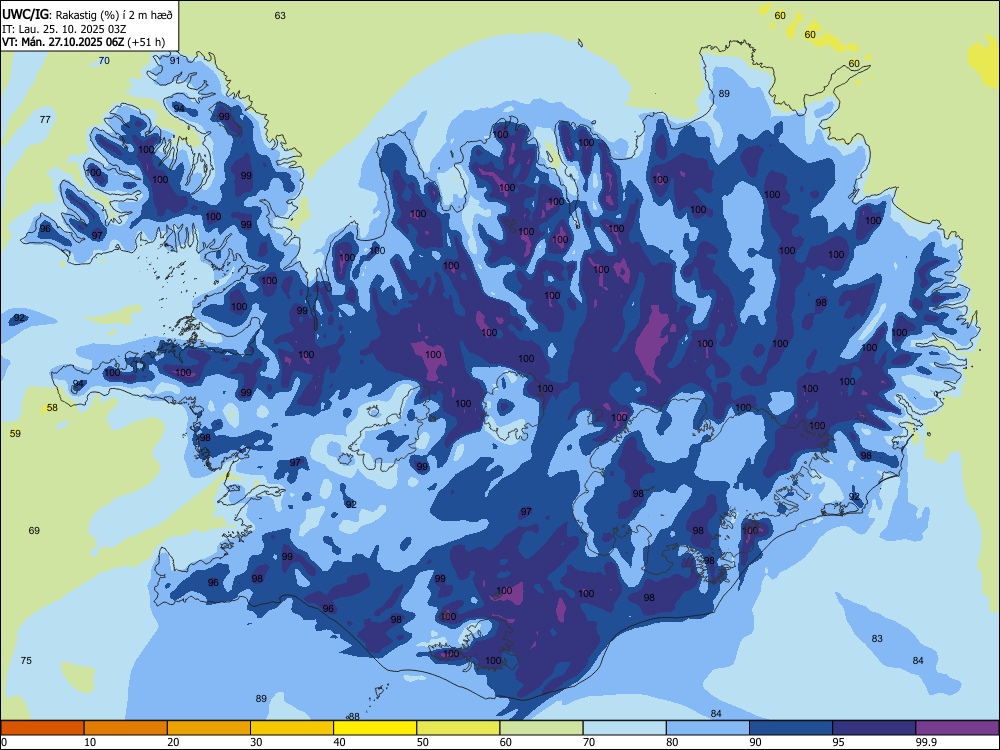The image size is (1000, 750).
Task: Click the '69' value in southwest sea
Action: pos(34,530)
